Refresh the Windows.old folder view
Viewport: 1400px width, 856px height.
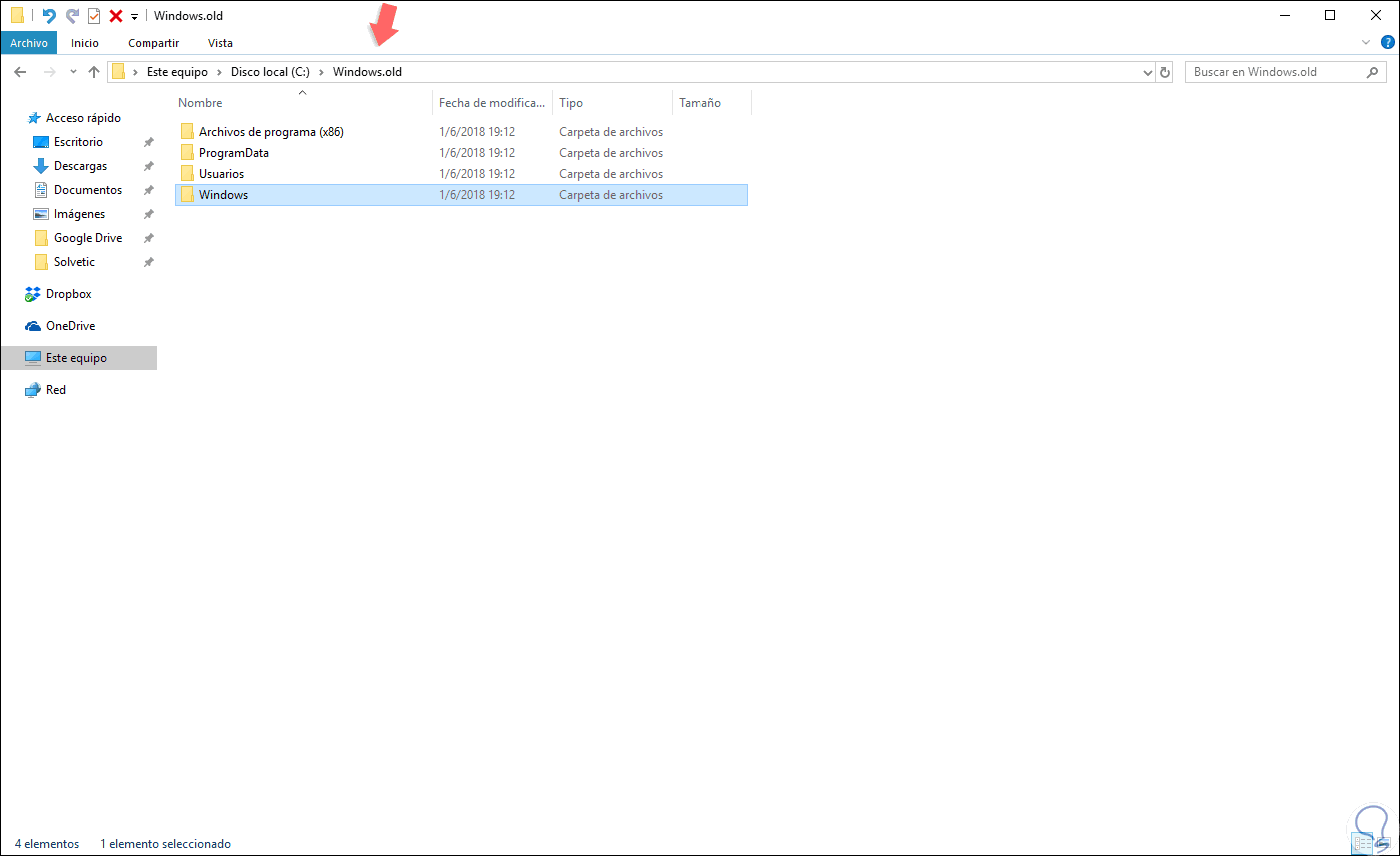point(1165,72)
